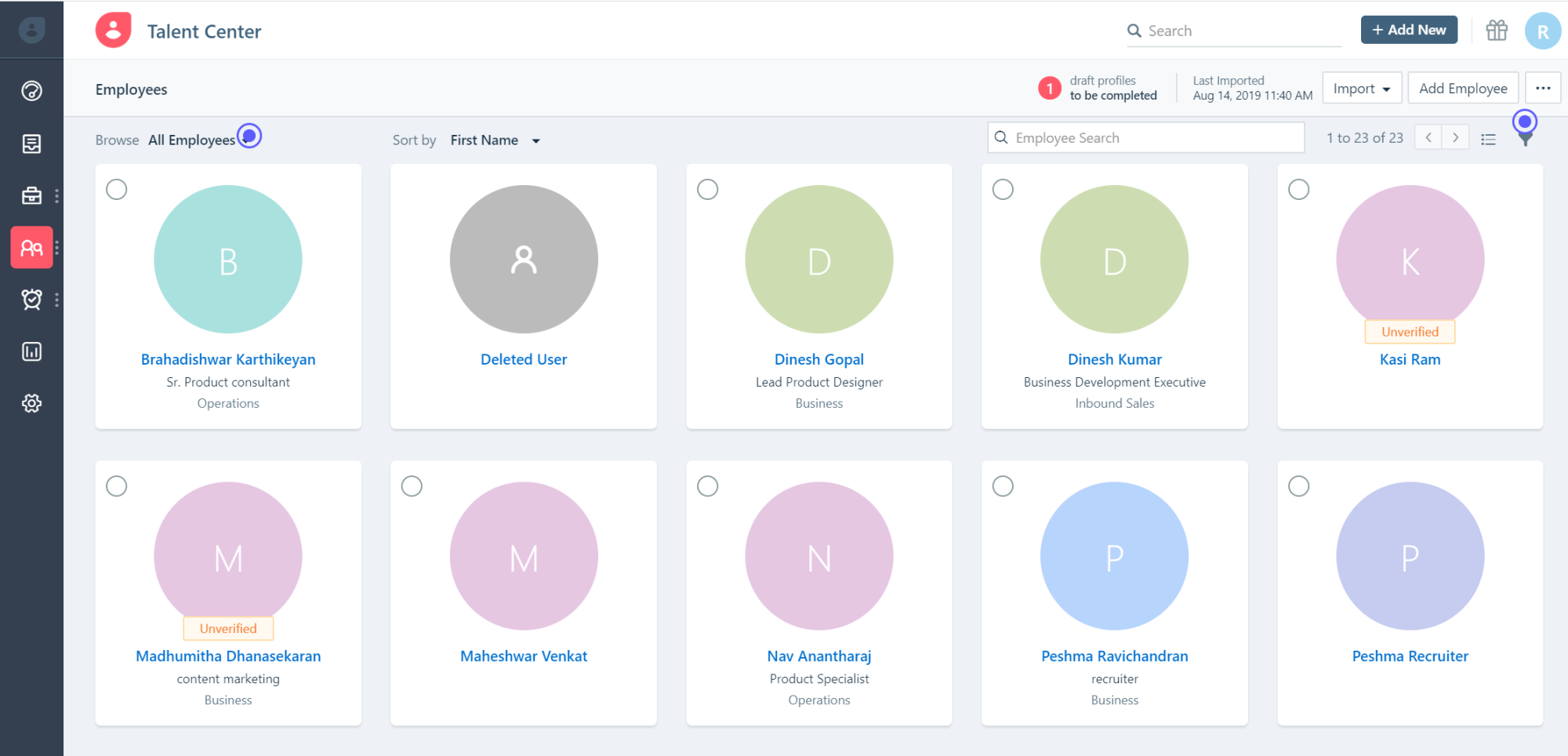This screenshot has height=756, width=1568.
Task: Open the alarm clock reminders icon
Action: (31, 299)
